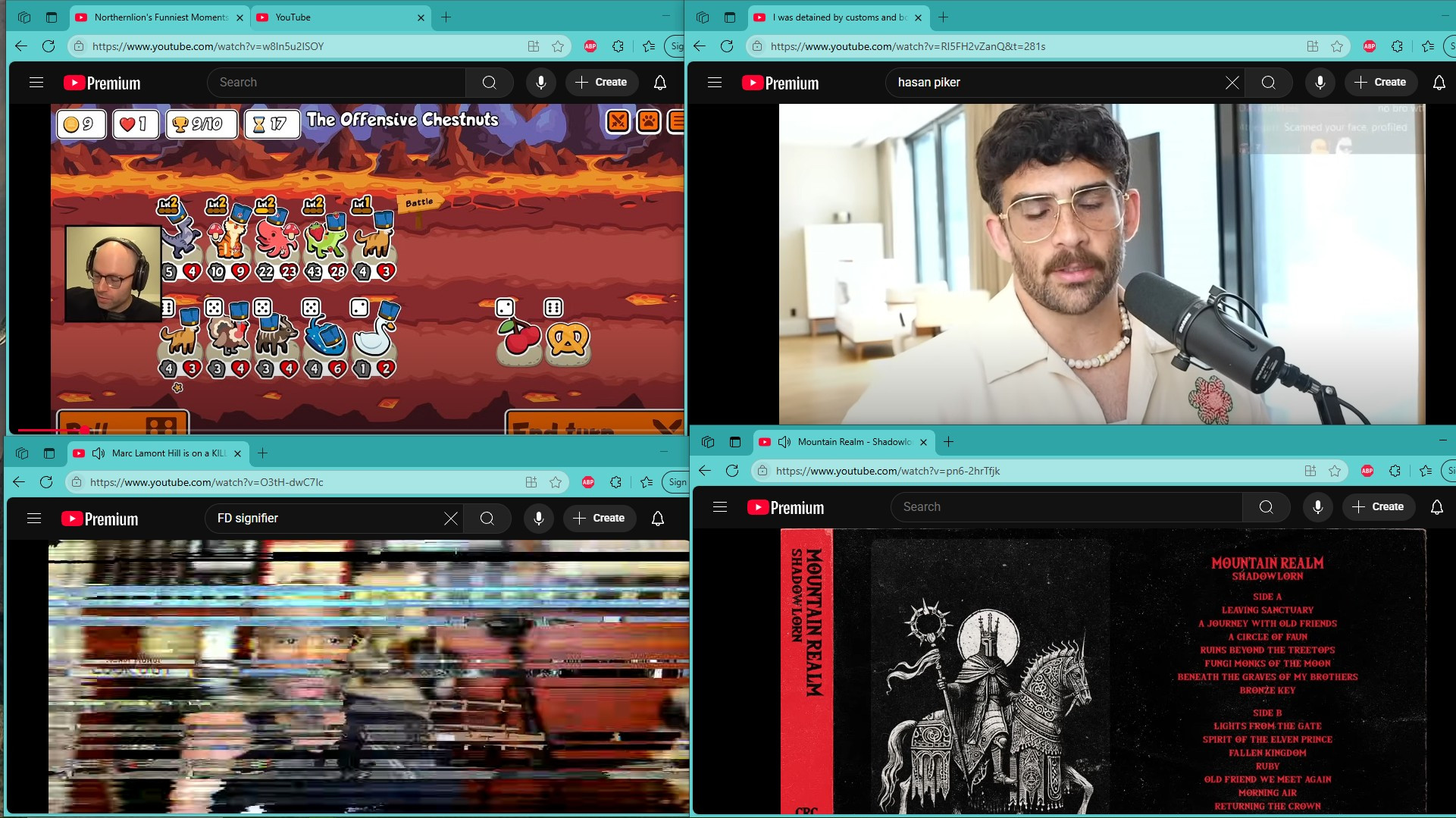This screenshot has width=1456, height=818.
Task: Click microphone voice search in Hasan Piker window
Action: pos(1320,83)
